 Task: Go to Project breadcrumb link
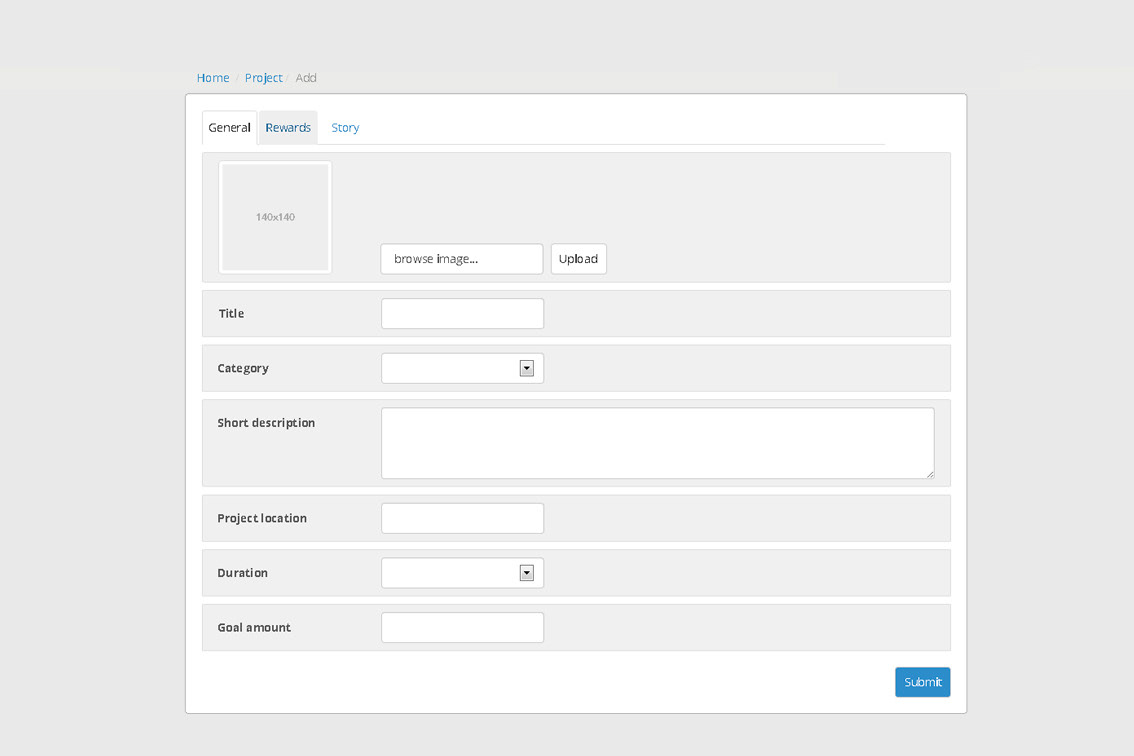pyautogui.click(x=263, y=78)
